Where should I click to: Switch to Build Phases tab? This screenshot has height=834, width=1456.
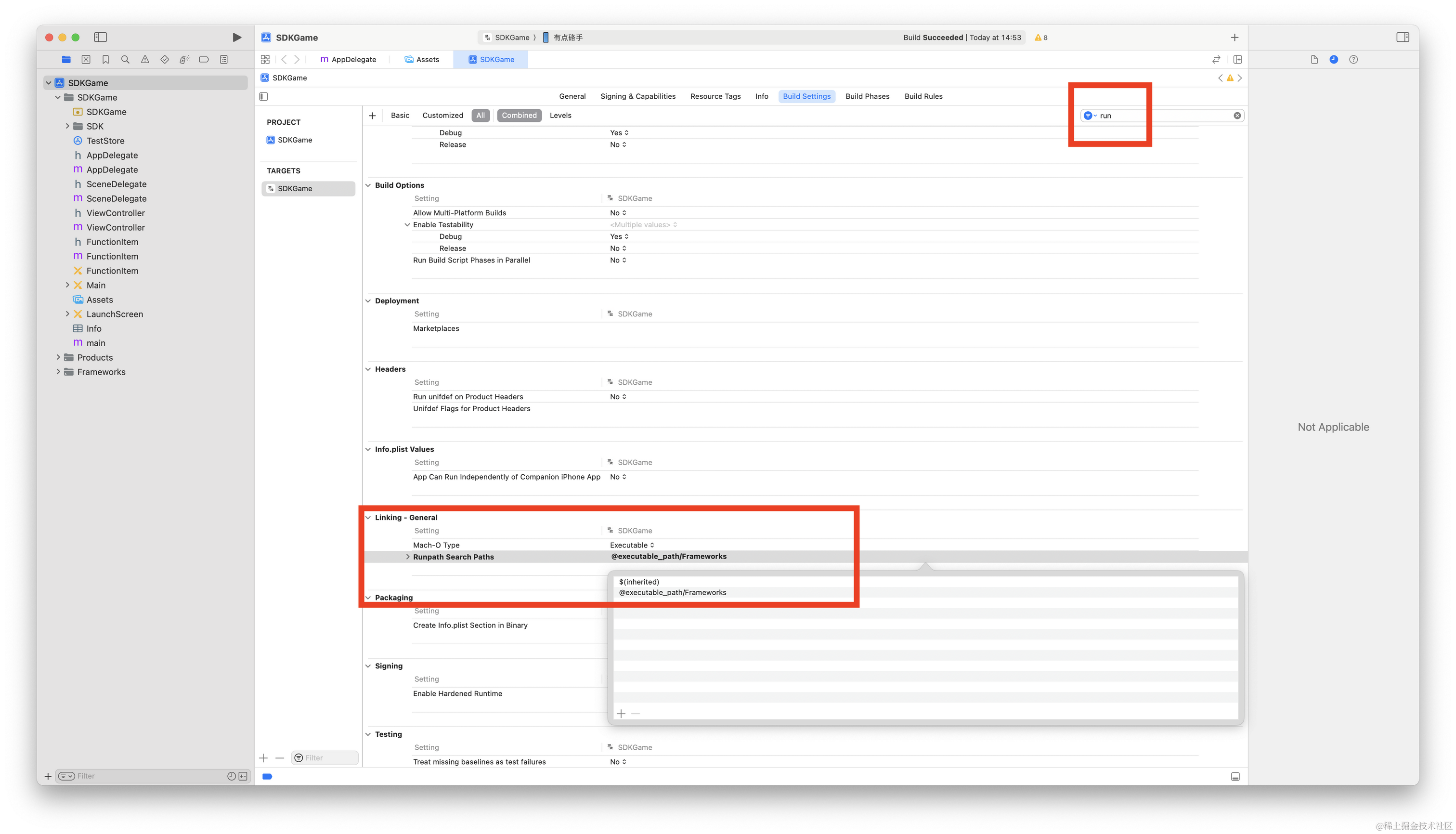(x=867, y=96)
